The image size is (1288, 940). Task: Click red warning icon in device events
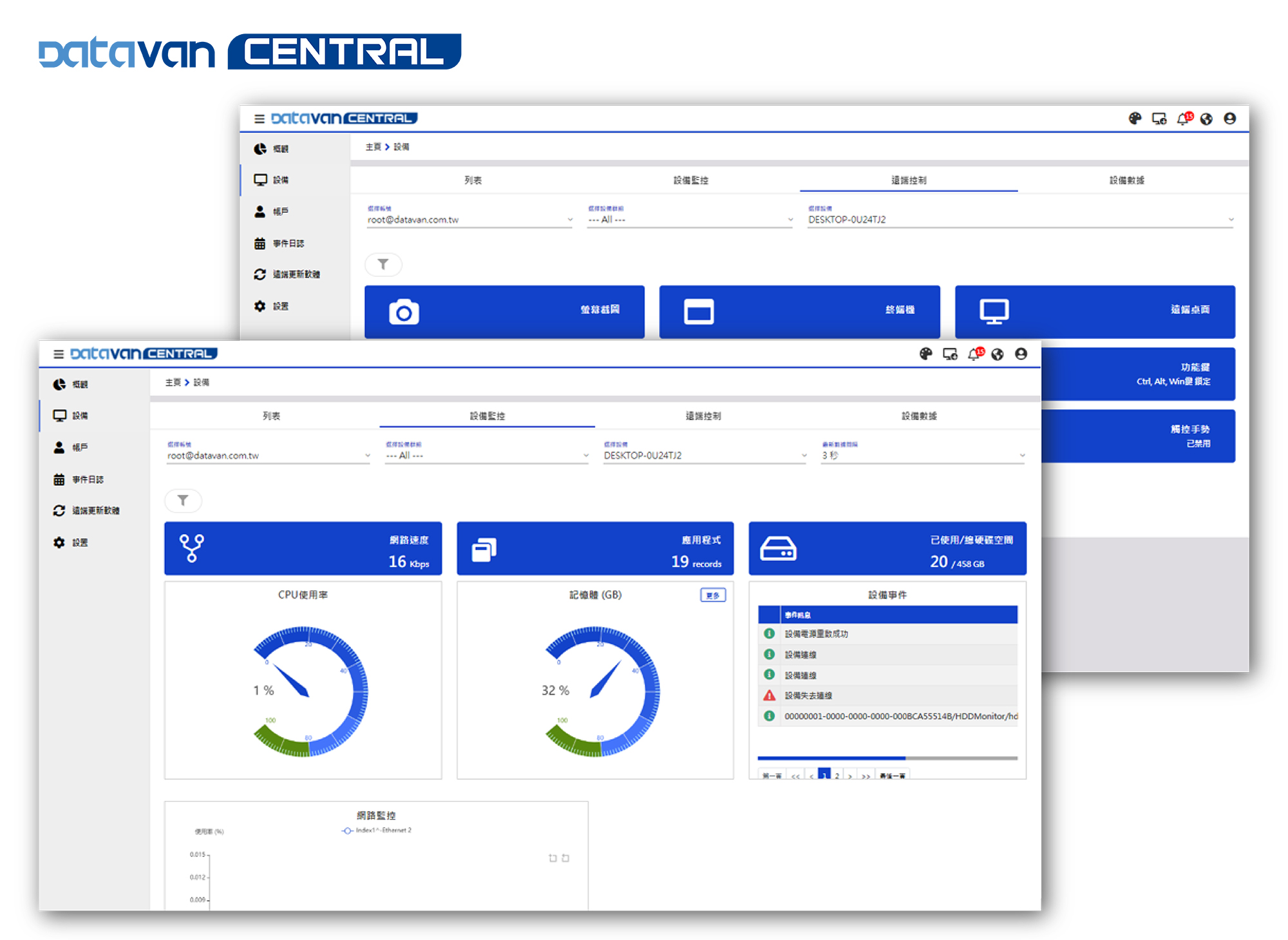(x=769, y=695)
